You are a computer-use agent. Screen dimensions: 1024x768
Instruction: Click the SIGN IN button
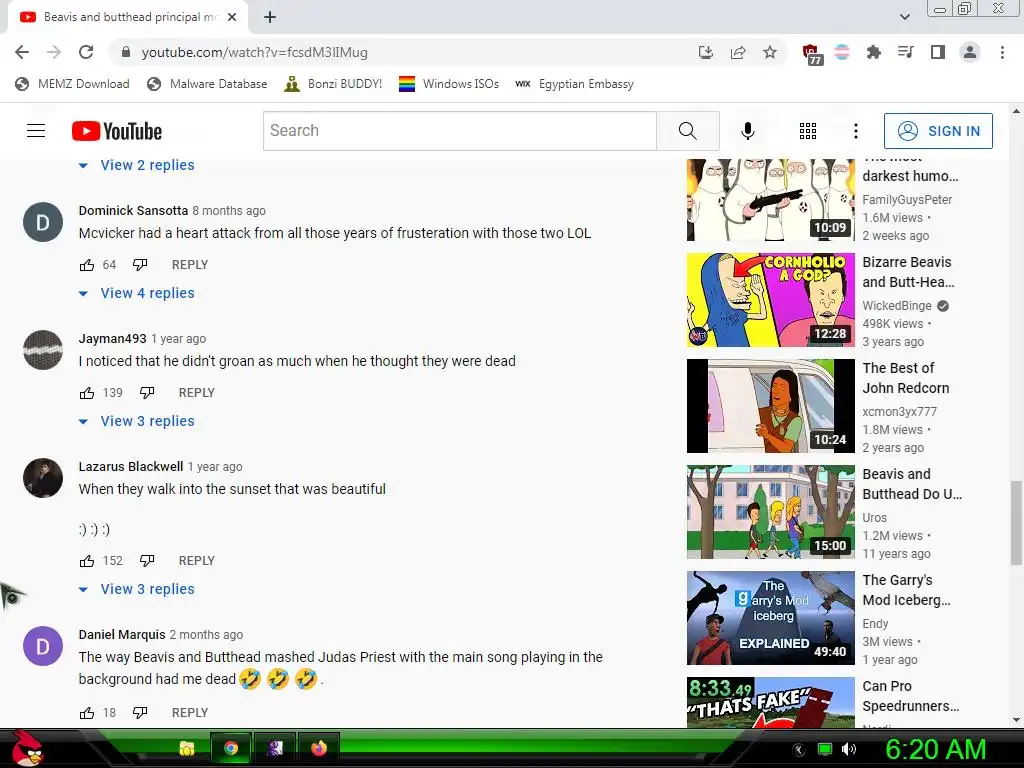coord(938,131)
